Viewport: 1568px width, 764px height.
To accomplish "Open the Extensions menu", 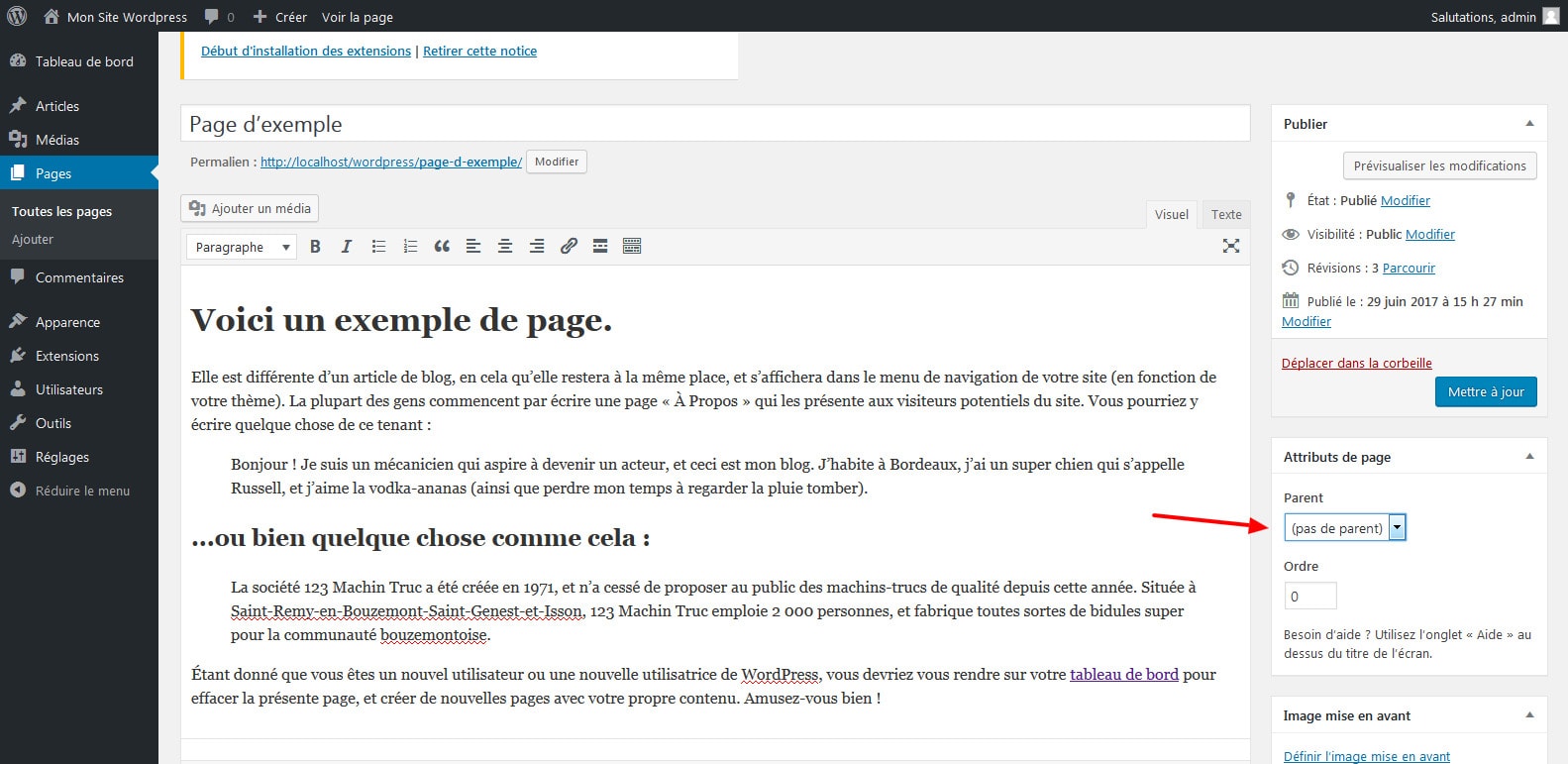I will click(x=79, y=356).
